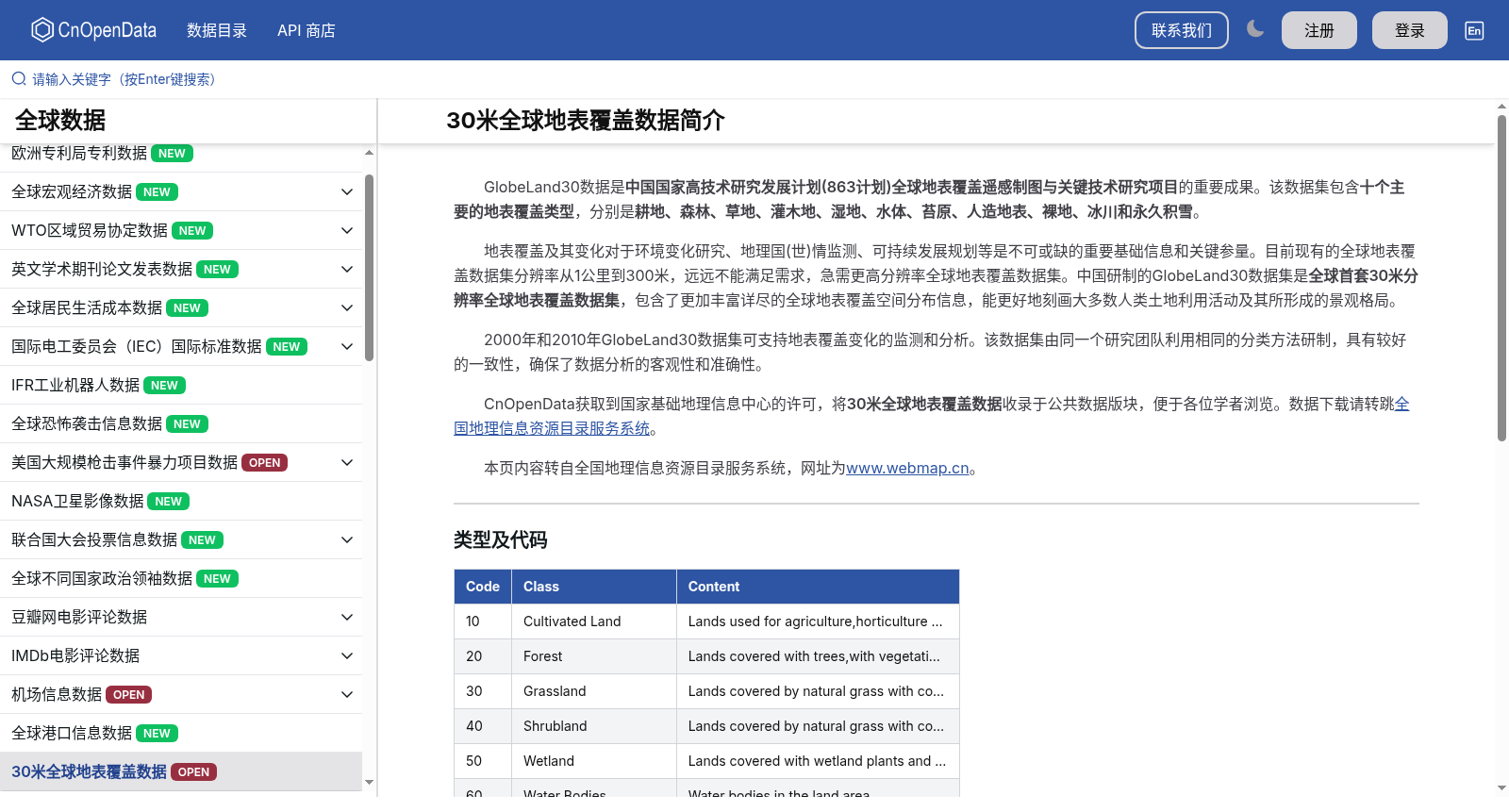The image size is (1509, 812).
Task: Click the 全球数据 sidebar heading
Action: 60,121
